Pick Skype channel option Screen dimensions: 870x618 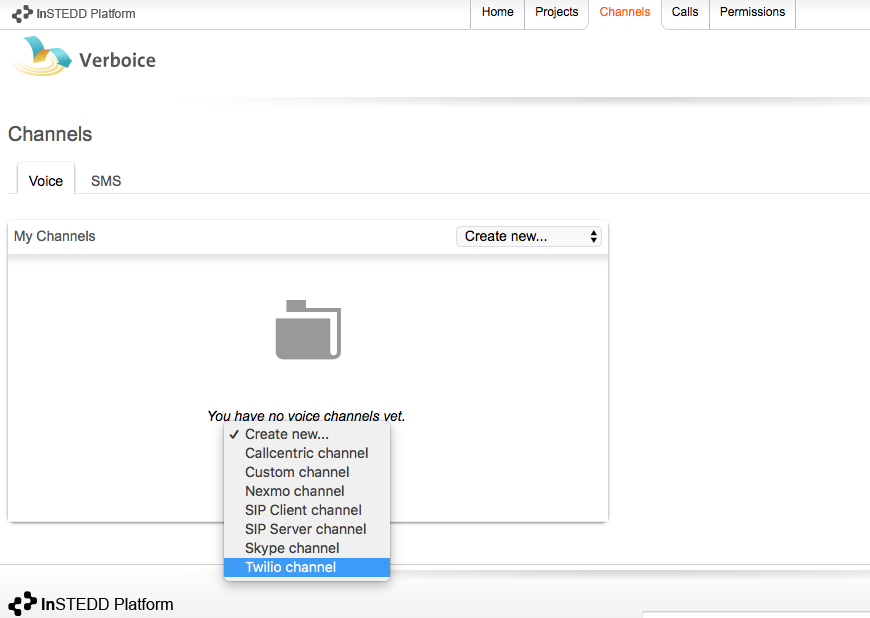(x=307, y=548)
